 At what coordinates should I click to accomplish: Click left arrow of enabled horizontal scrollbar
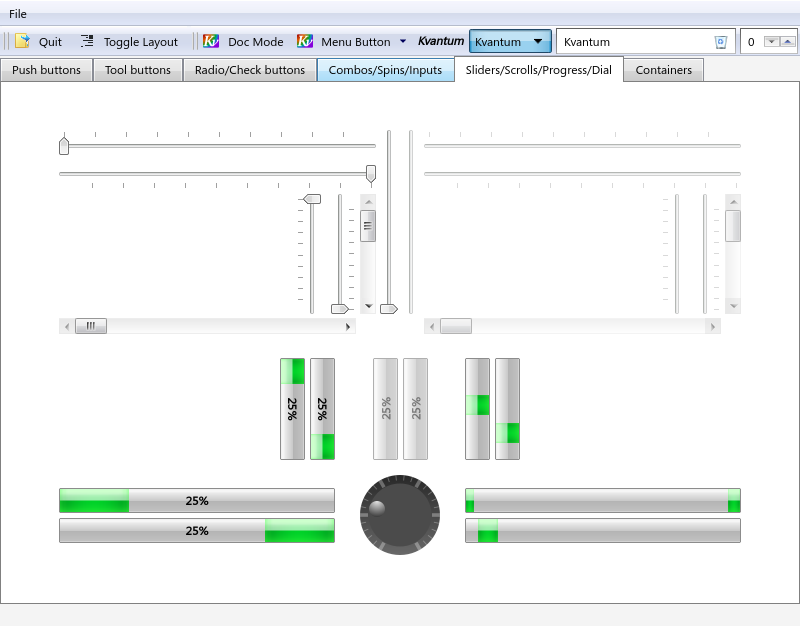67,326
